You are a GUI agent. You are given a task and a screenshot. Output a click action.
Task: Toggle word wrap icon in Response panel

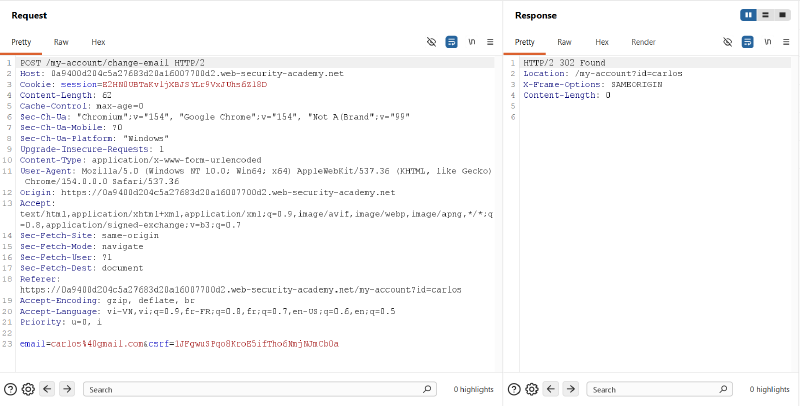point(747,42)
